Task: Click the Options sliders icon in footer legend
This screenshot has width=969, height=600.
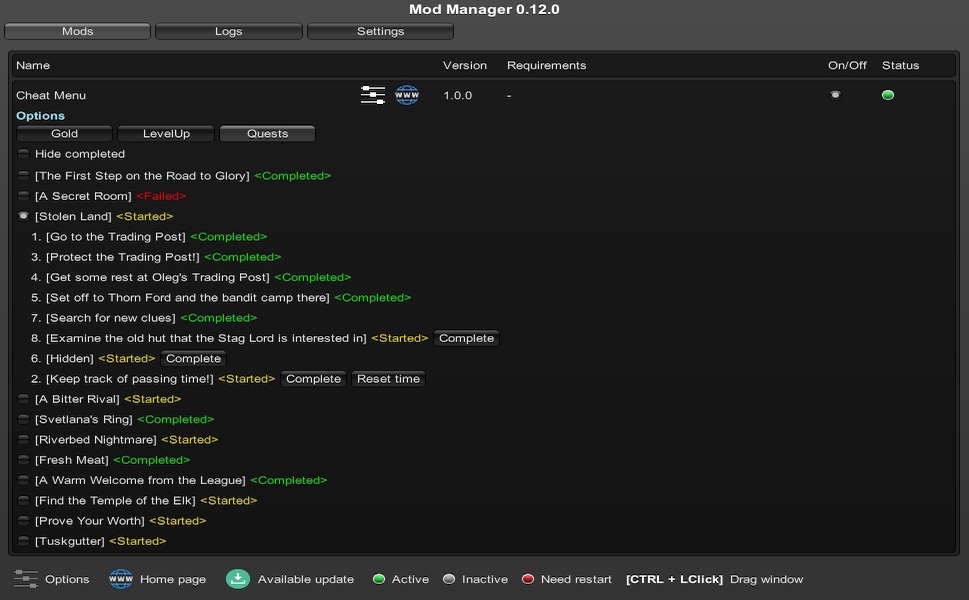Action: 26,579
